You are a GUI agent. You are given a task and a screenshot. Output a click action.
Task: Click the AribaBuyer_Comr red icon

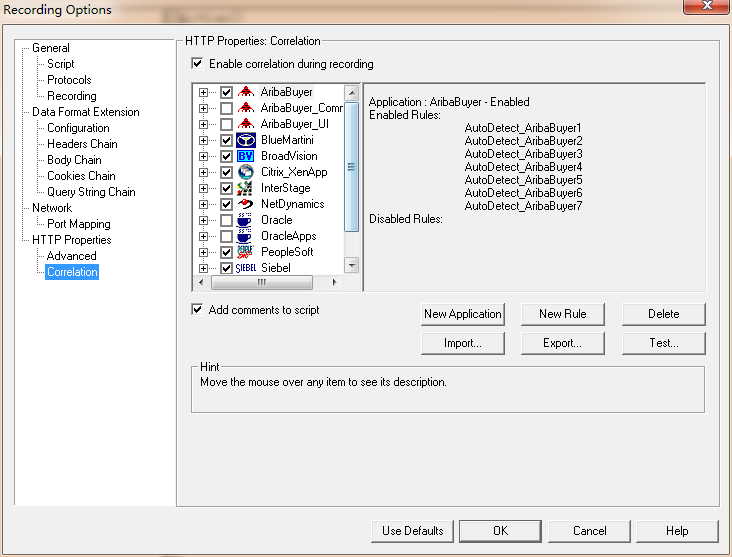coord(246,108)
